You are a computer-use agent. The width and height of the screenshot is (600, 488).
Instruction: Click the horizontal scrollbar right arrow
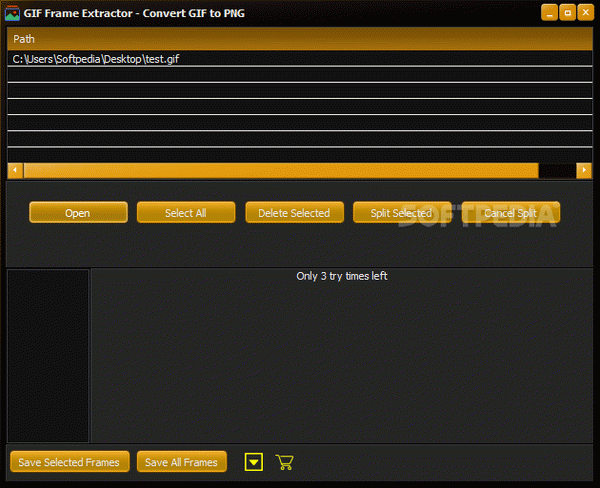(584, 170)
